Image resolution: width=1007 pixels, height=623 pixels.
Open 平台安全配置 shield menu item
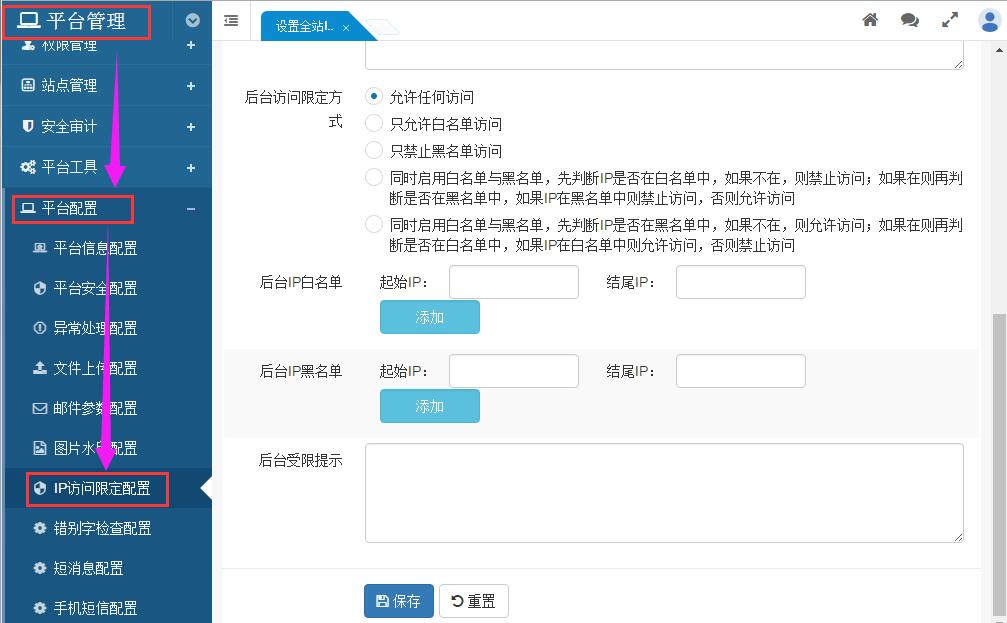coord(95,288)
